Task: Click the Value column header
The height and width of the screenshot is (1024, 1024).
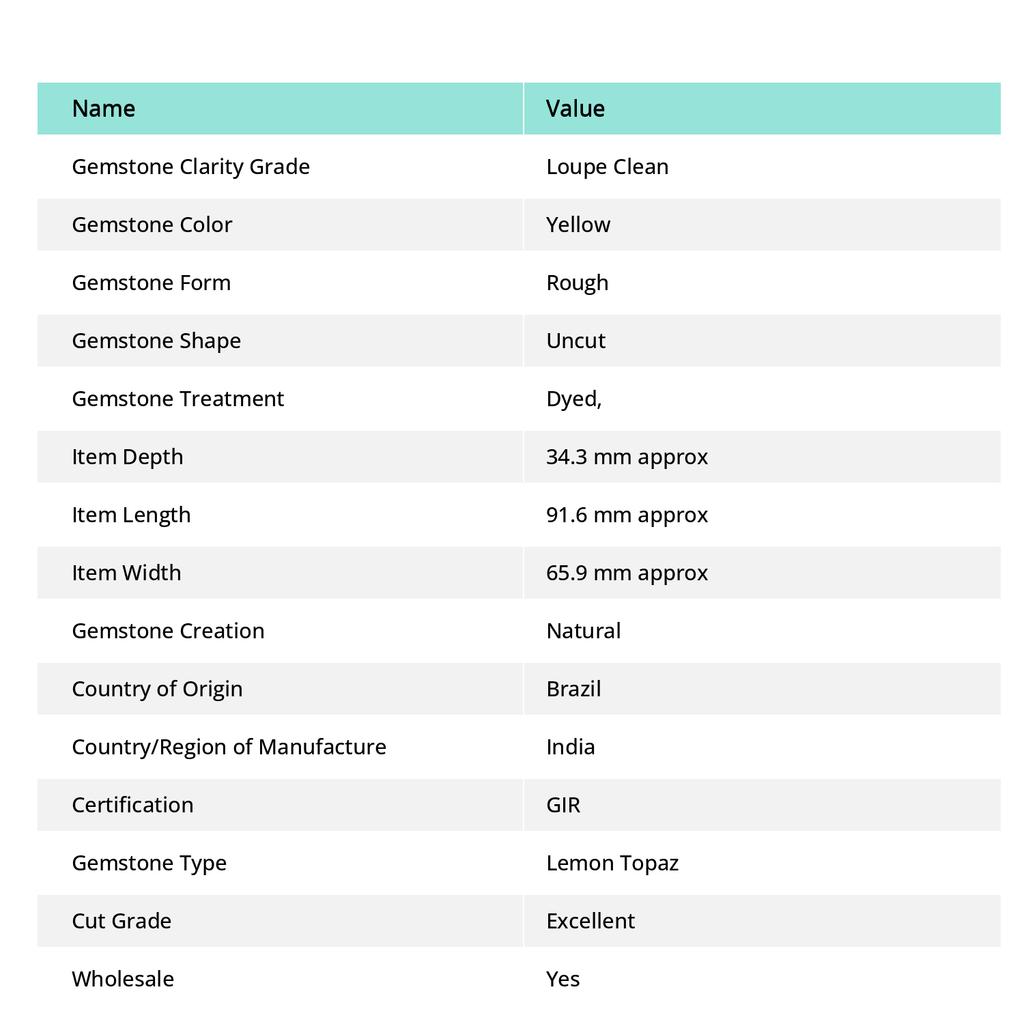Action: [575, 108]
